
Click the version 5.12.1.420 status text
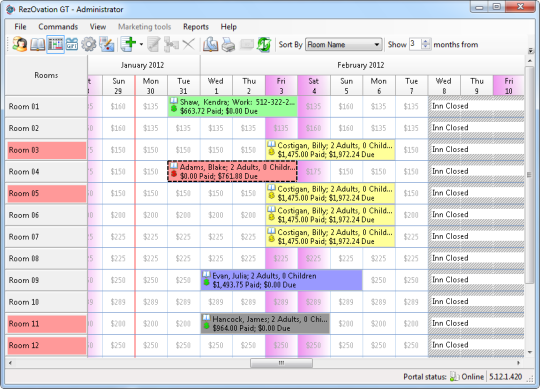506,377
